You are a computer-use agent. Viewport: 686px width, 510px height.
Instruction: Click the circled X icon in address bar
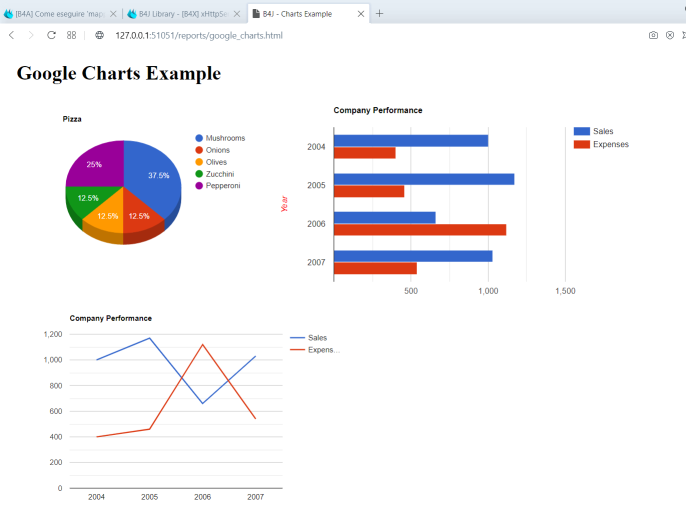(x=670, y=35)
